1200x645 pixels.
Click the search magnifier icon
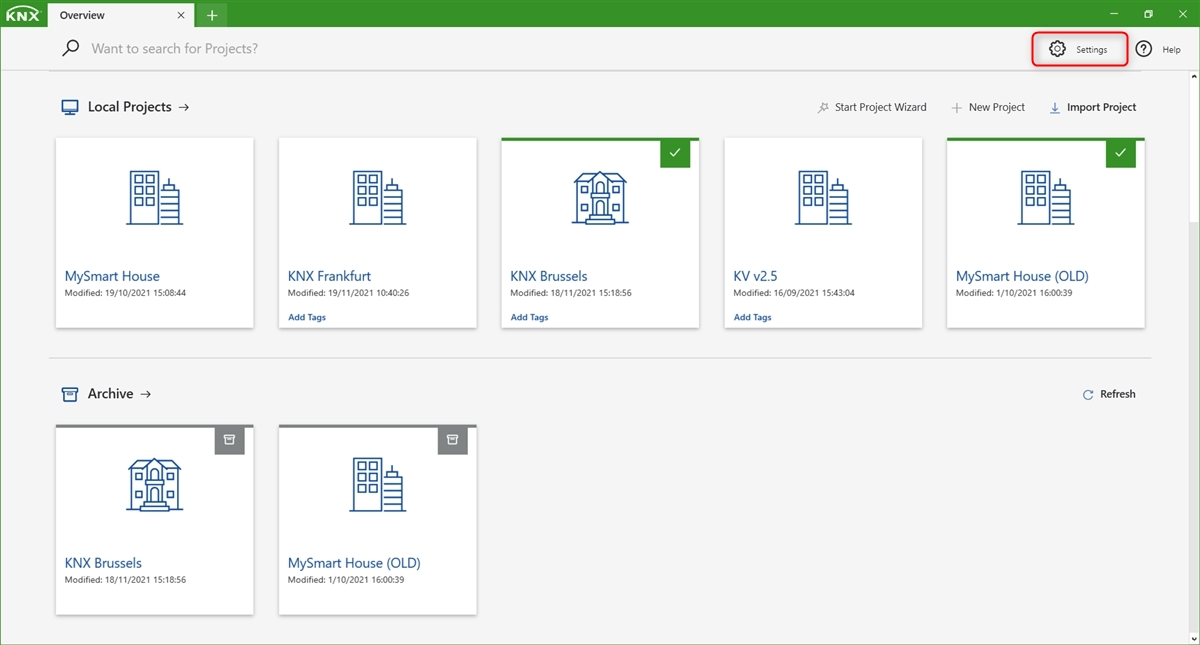(70, 48)
